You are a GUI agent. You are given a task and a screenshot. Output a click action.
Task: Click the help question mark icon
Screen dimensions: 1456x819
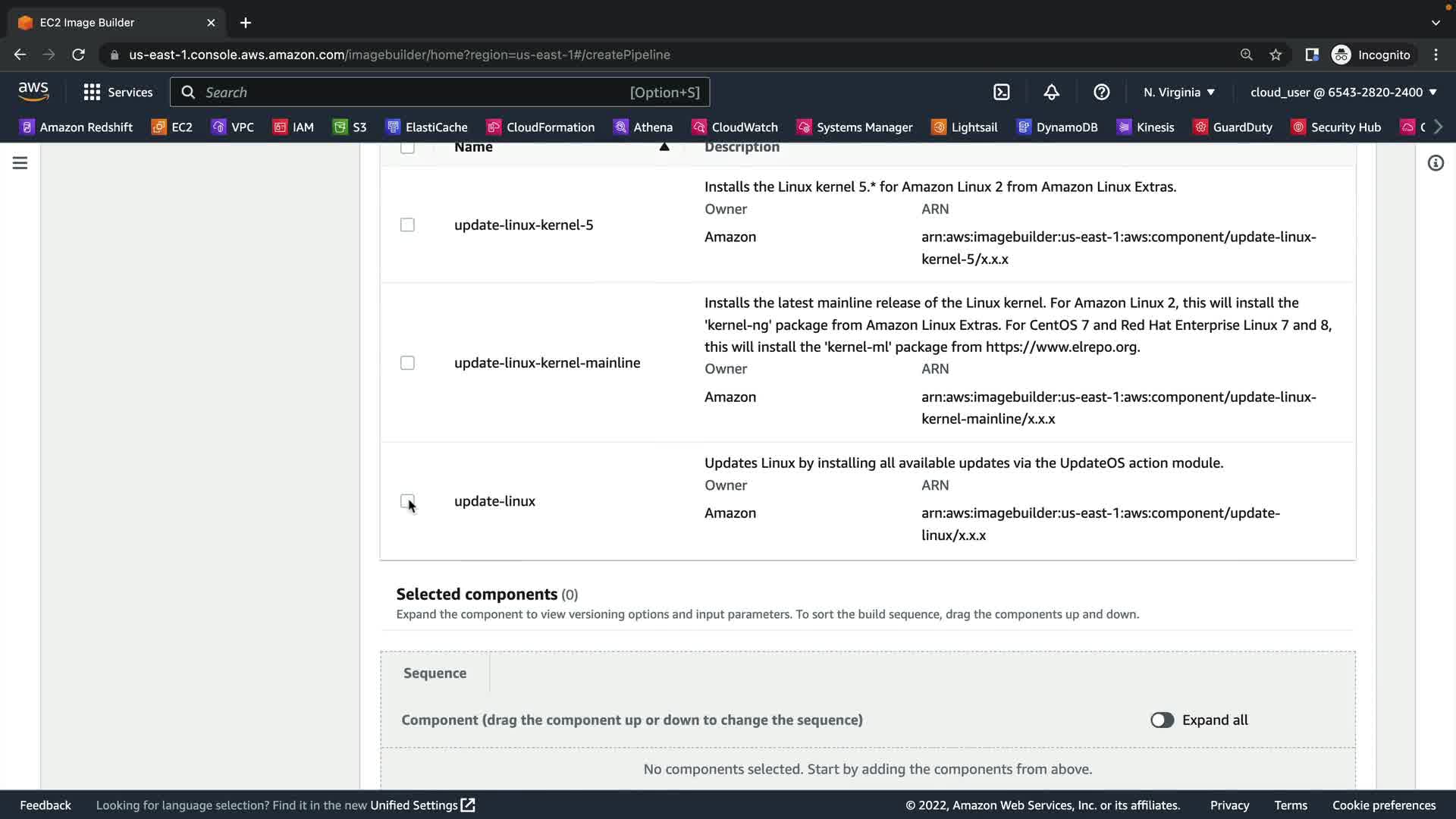[1101, 92]
